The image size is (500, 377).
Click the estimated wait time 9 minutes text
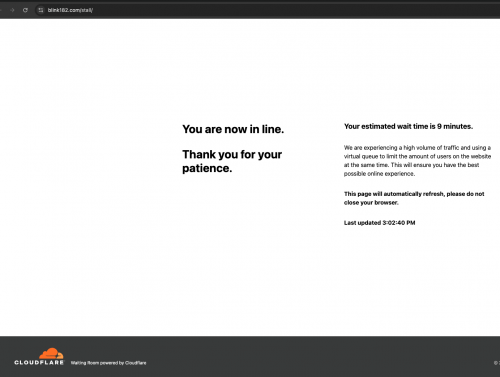[408, 126]
